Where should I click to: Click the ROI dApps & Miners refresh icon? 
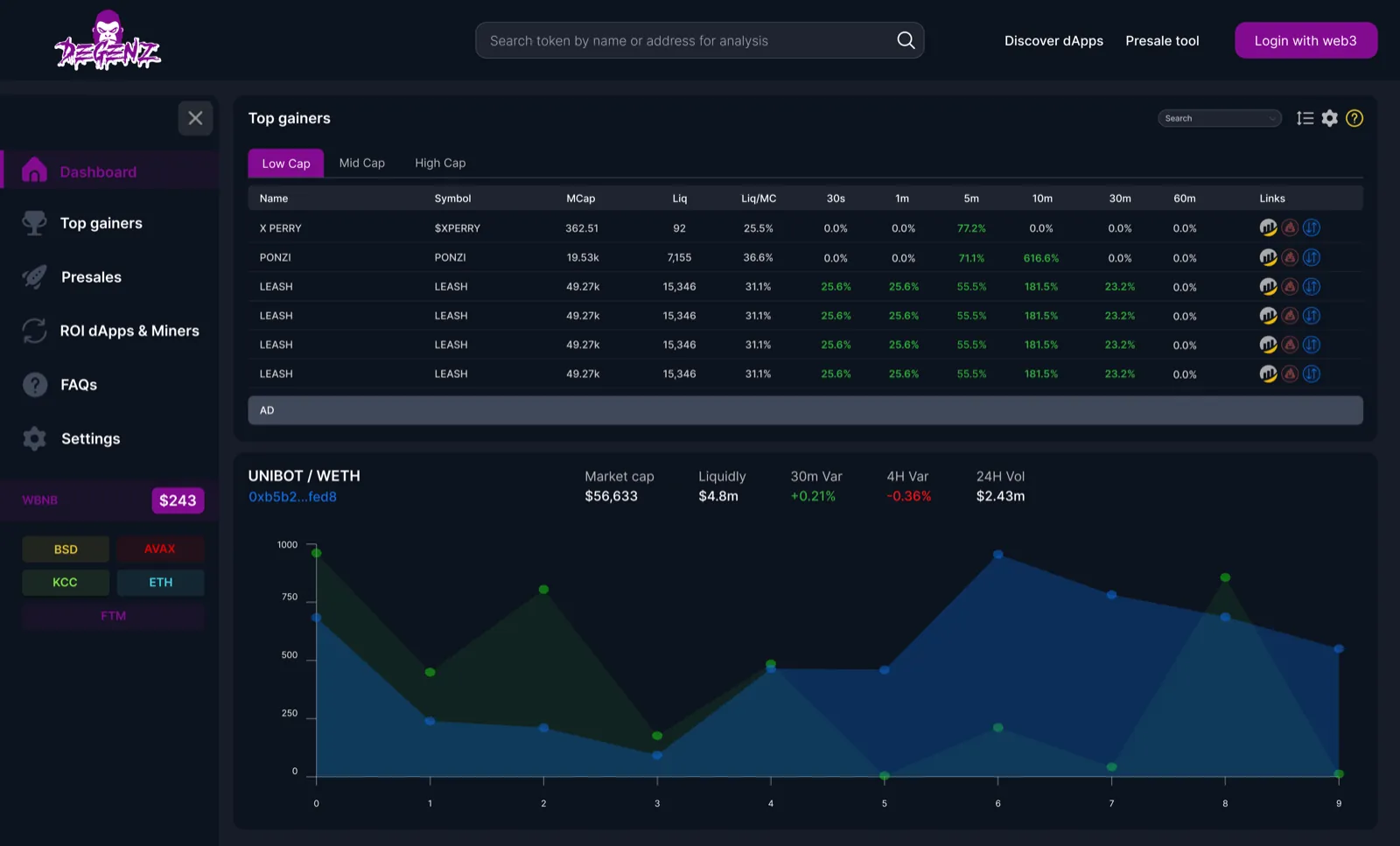coord(34,331)
